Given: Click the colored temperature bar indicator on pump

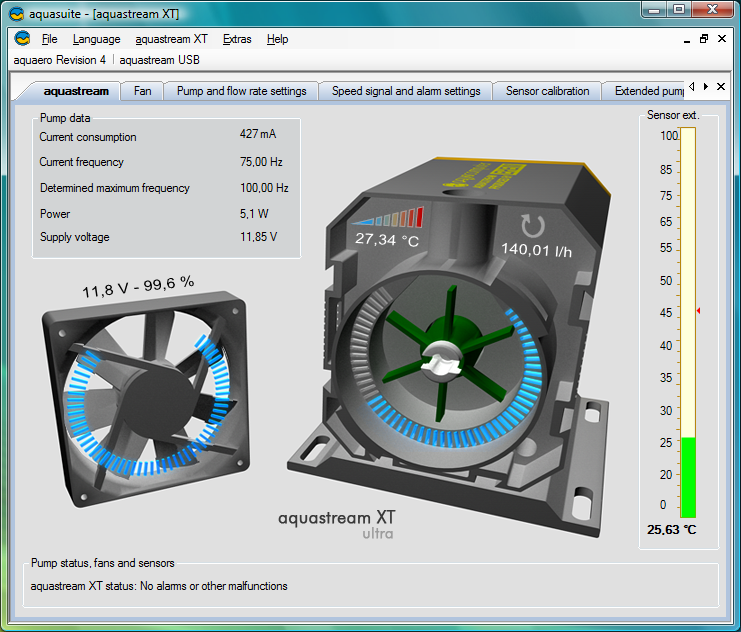Looking at the screenshot, I should (x=388, y=217).
